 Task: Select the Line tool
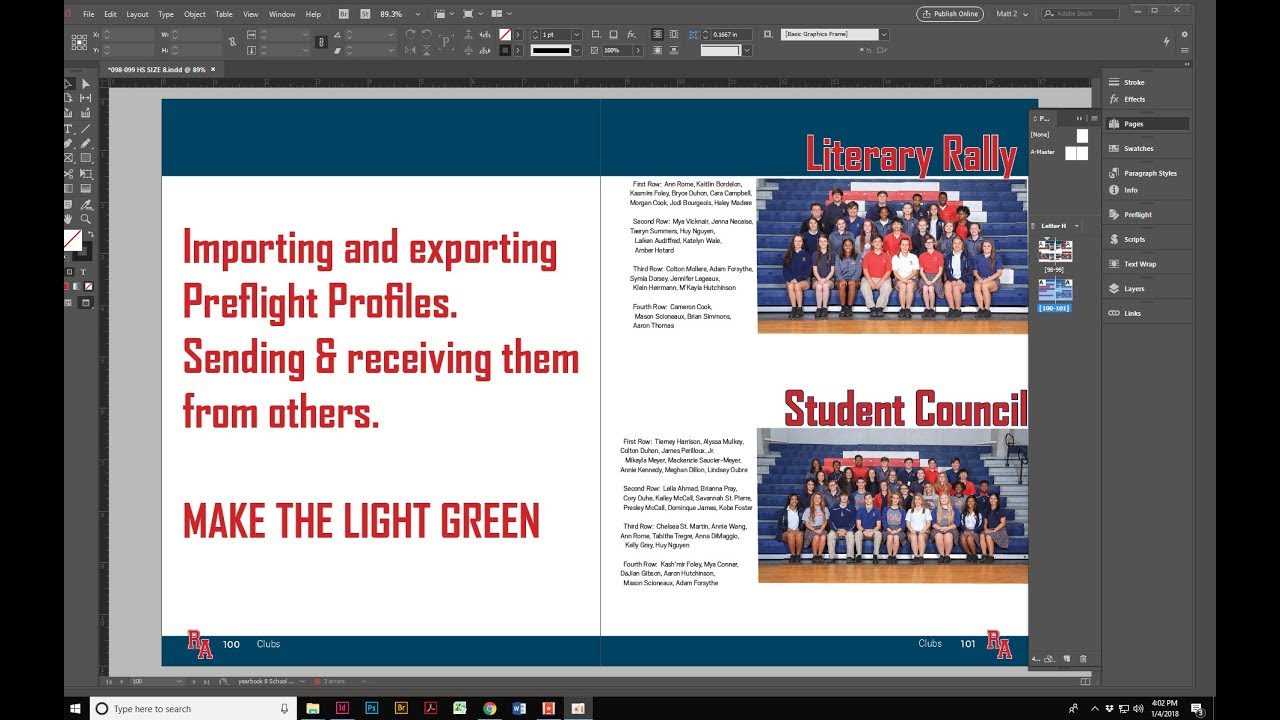pyautogui.click(x=86, y=128)
